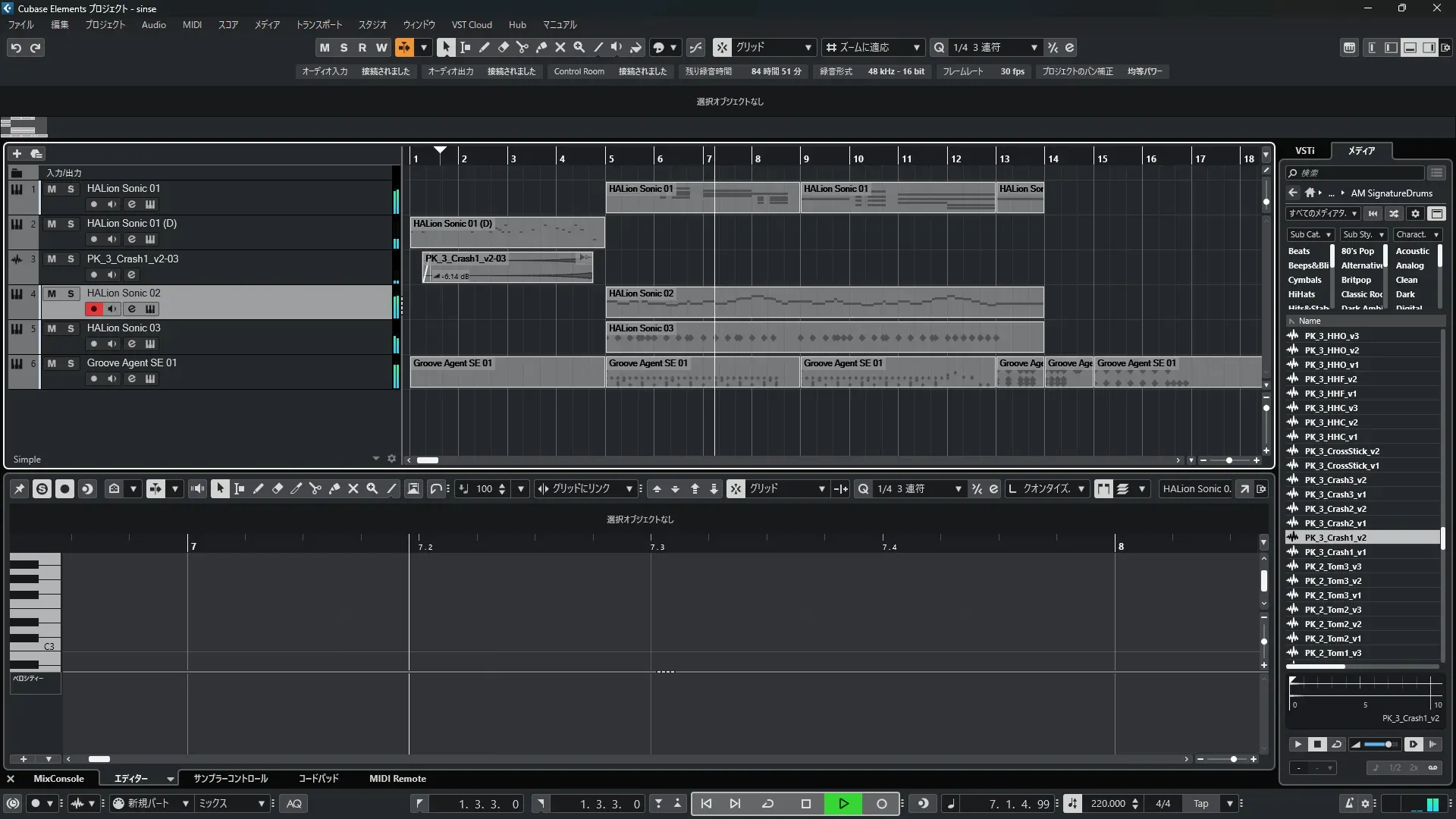
Task: Solo the Groove Agent SE 01 track
Action: pos(71,363)
